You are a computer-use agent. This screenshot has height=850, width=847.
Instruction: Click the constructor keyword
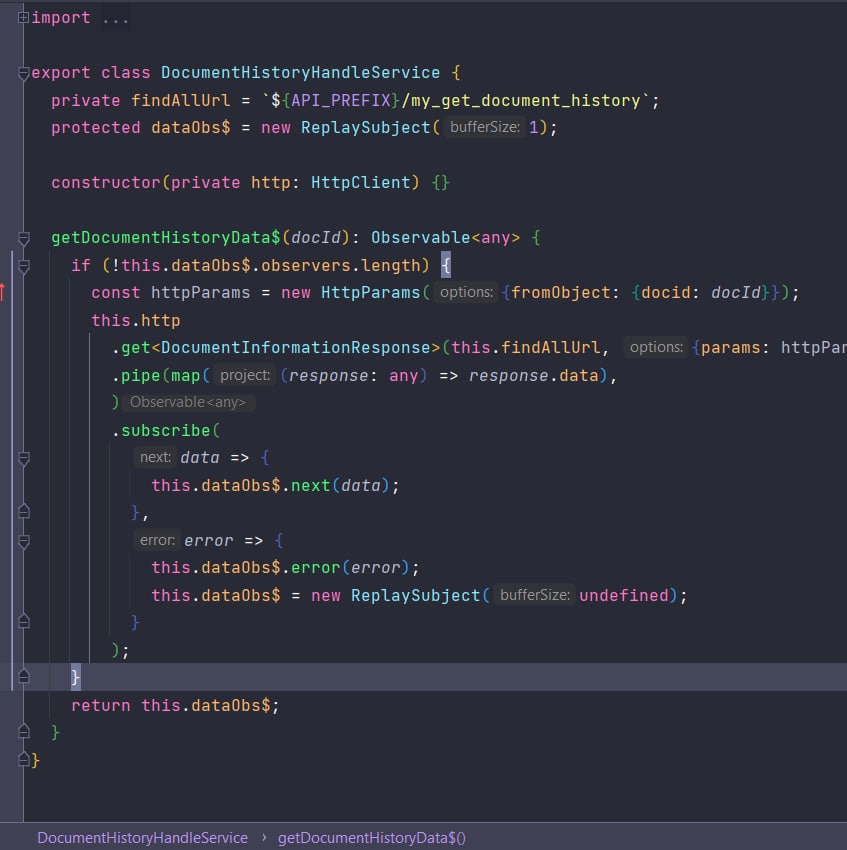tap(105, 183)
